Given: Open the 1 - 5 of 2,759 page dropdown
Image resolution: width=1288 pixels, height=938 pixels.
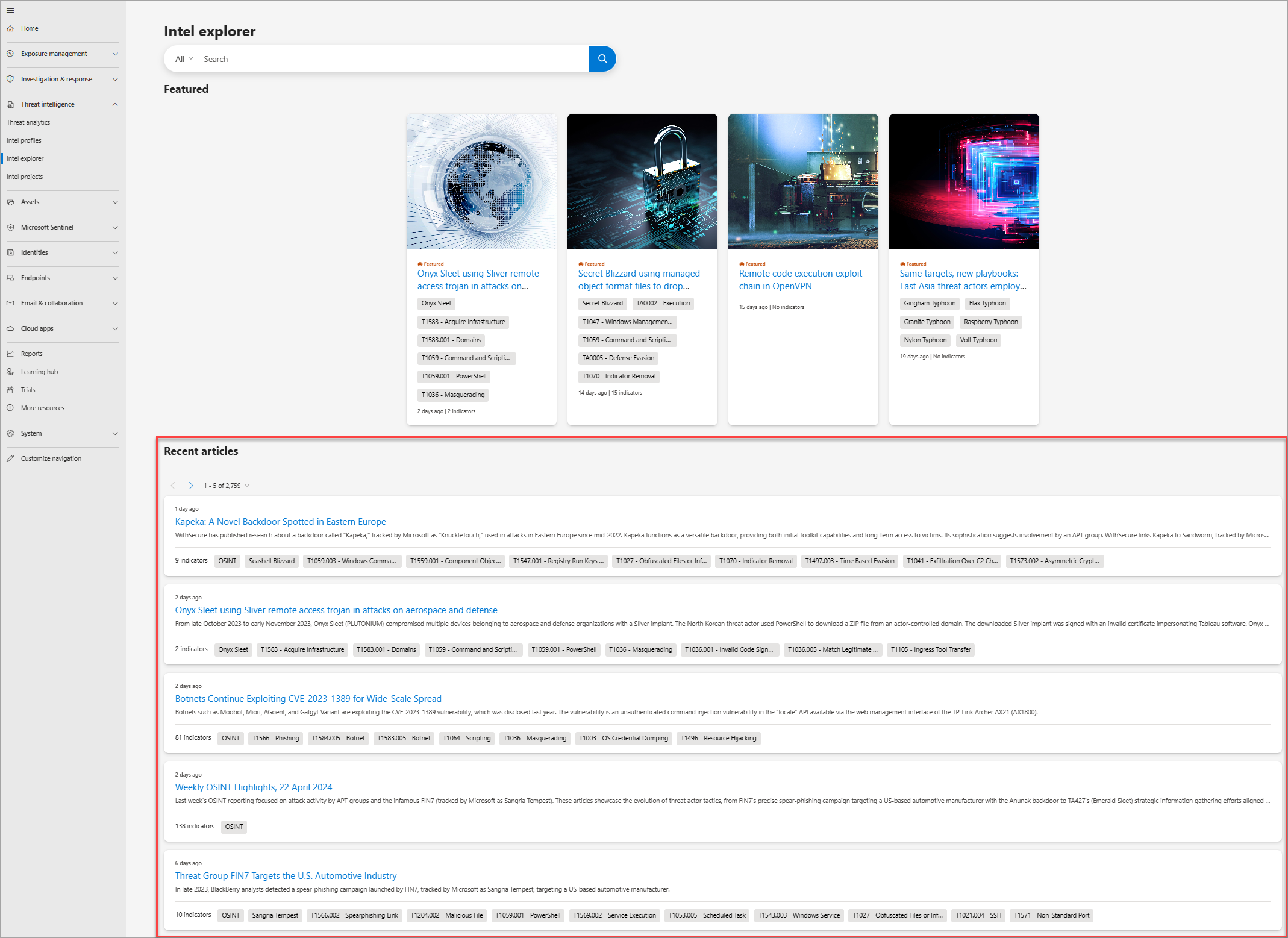Looking at the screenshot, I should 227,486.
